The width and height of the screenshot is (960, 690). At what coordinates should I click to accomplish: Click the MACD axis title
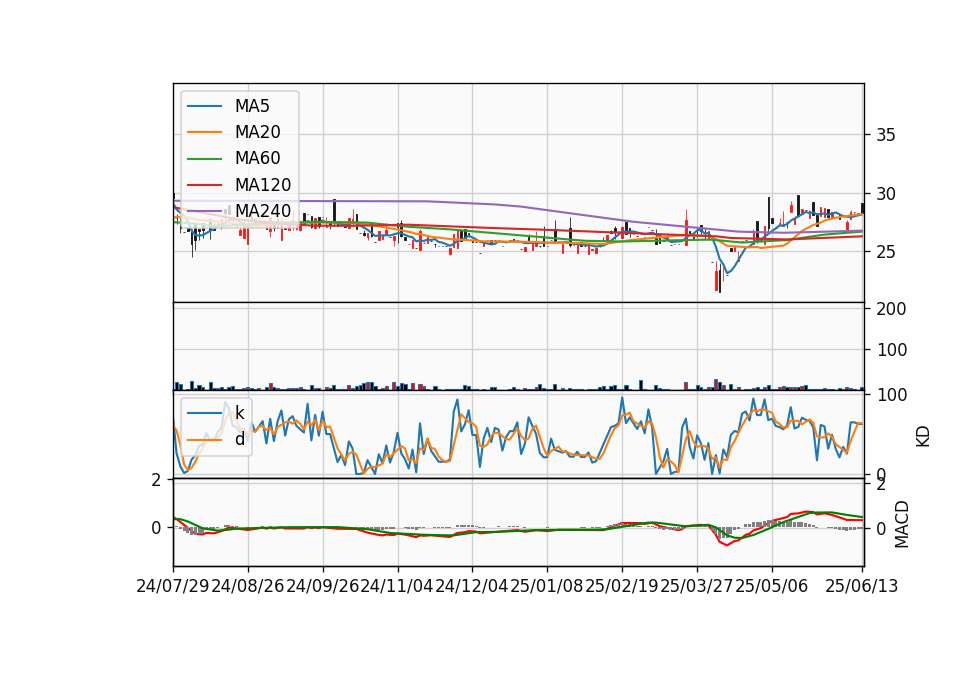tap(901, 525)
